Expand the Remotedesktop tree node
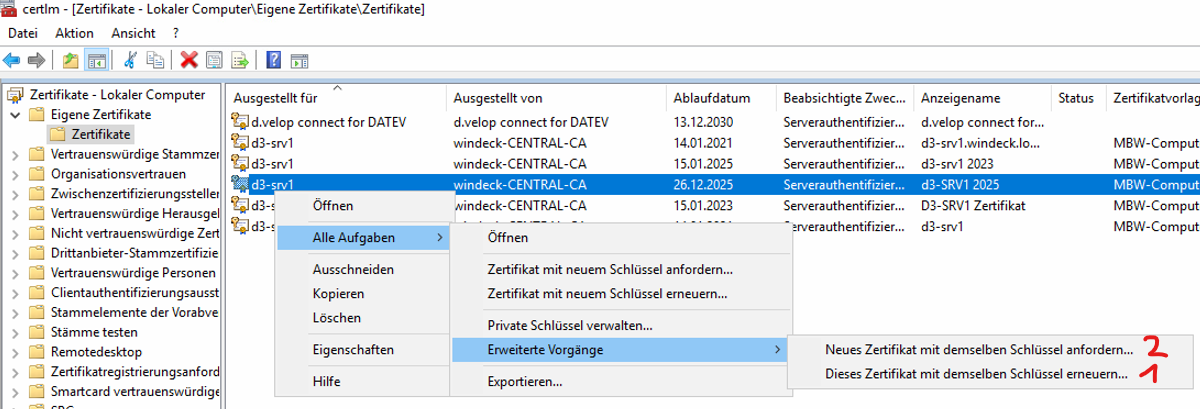This screenshot has width=1200, height=409. tap(15, 352)
